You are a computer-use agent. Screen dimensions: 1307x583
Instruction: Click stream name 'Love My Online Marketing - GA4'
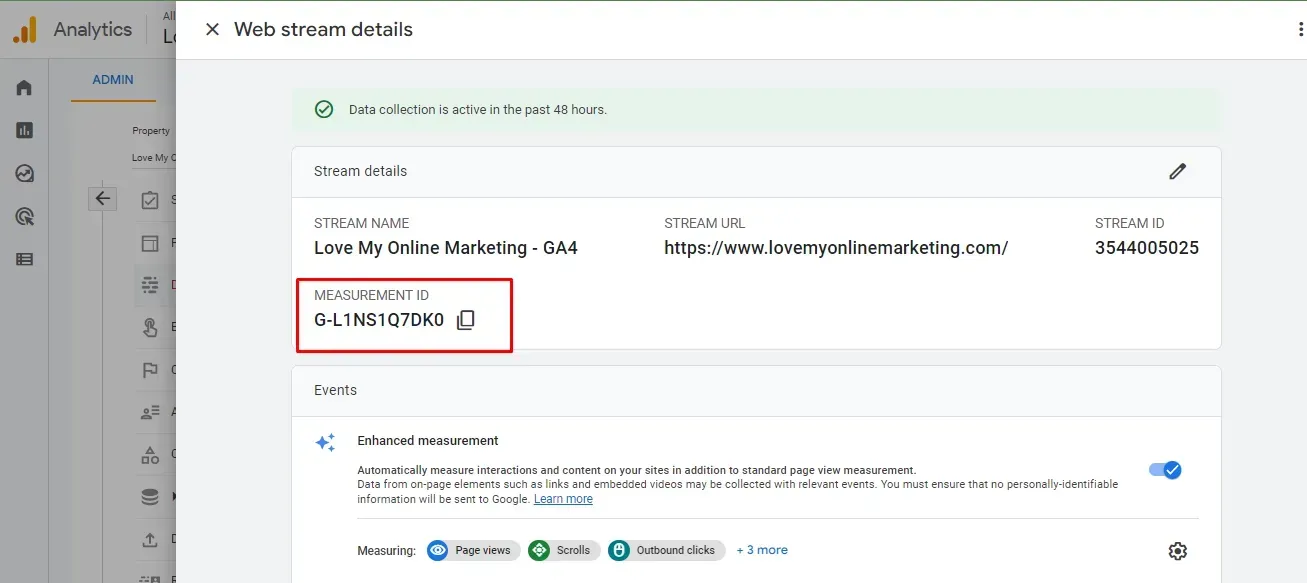(x=446, y=248)
